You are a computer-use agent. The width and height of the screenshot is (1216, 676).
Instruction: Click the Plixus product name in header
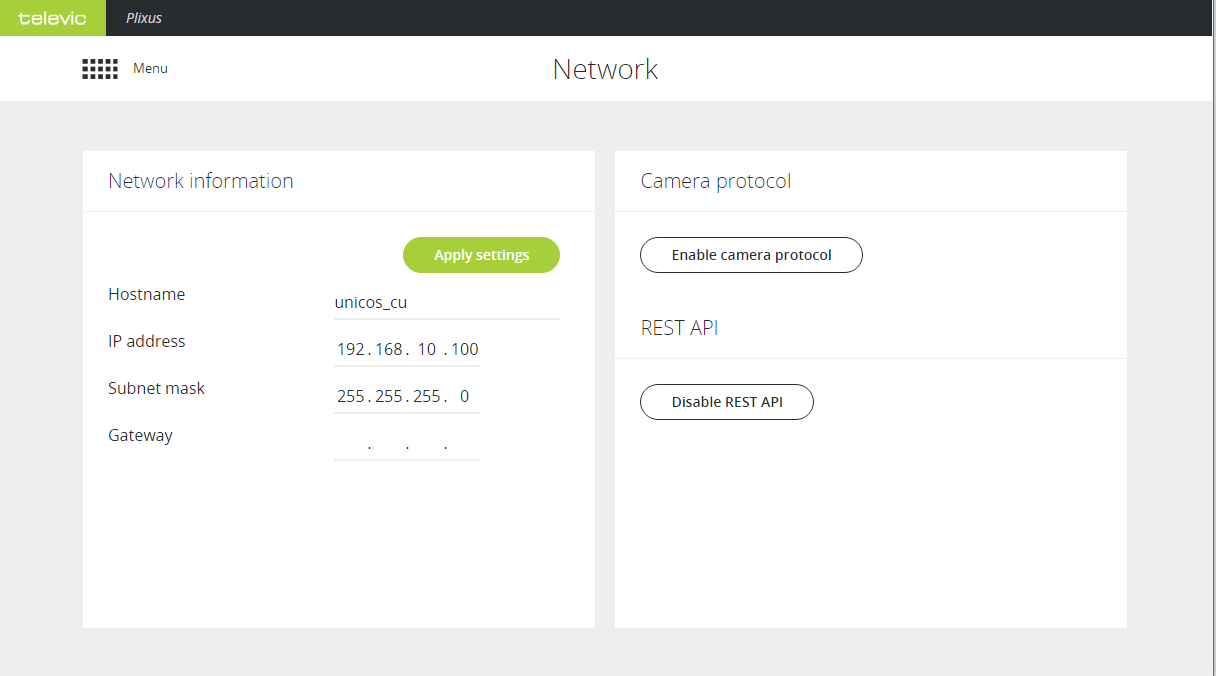144,18
